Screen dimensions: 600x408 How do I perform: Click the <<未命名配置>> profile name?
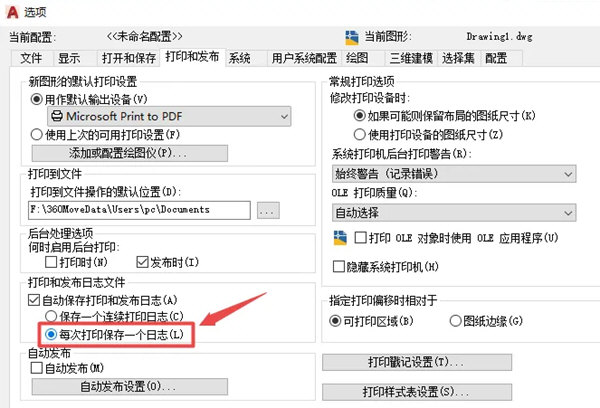145,37
